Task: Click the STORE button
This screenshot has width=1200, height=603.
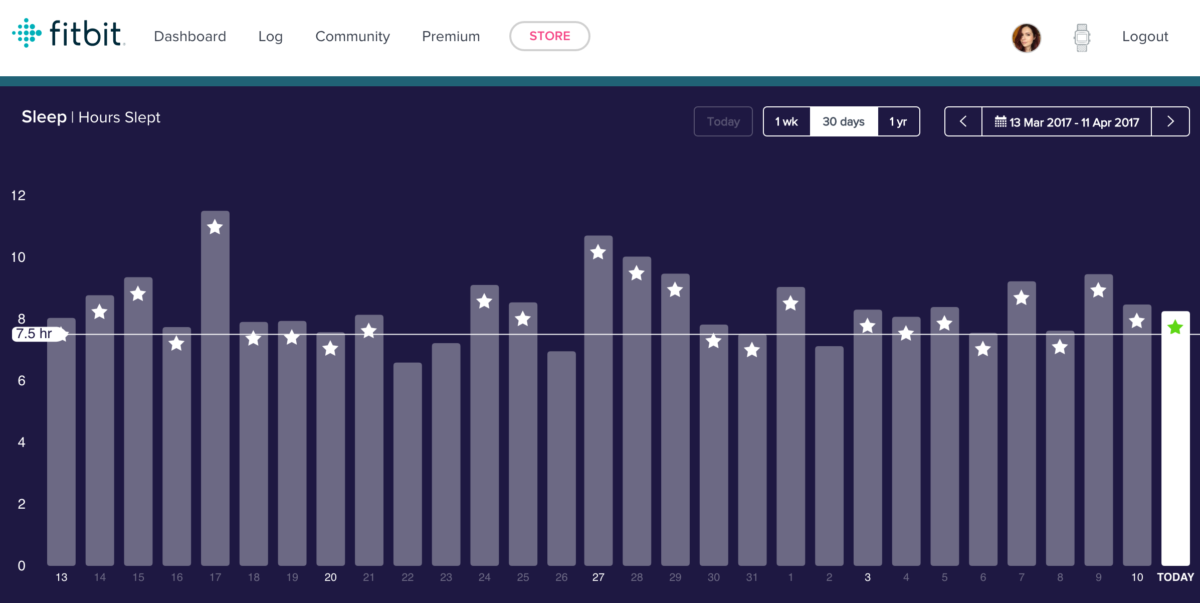Action: (x=549, y=36)
